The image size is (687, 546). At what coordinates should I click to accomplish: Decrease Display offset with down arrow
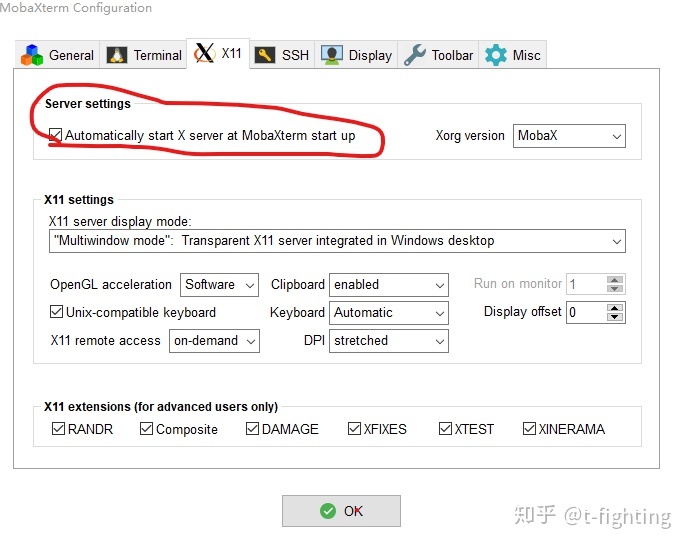615,317
